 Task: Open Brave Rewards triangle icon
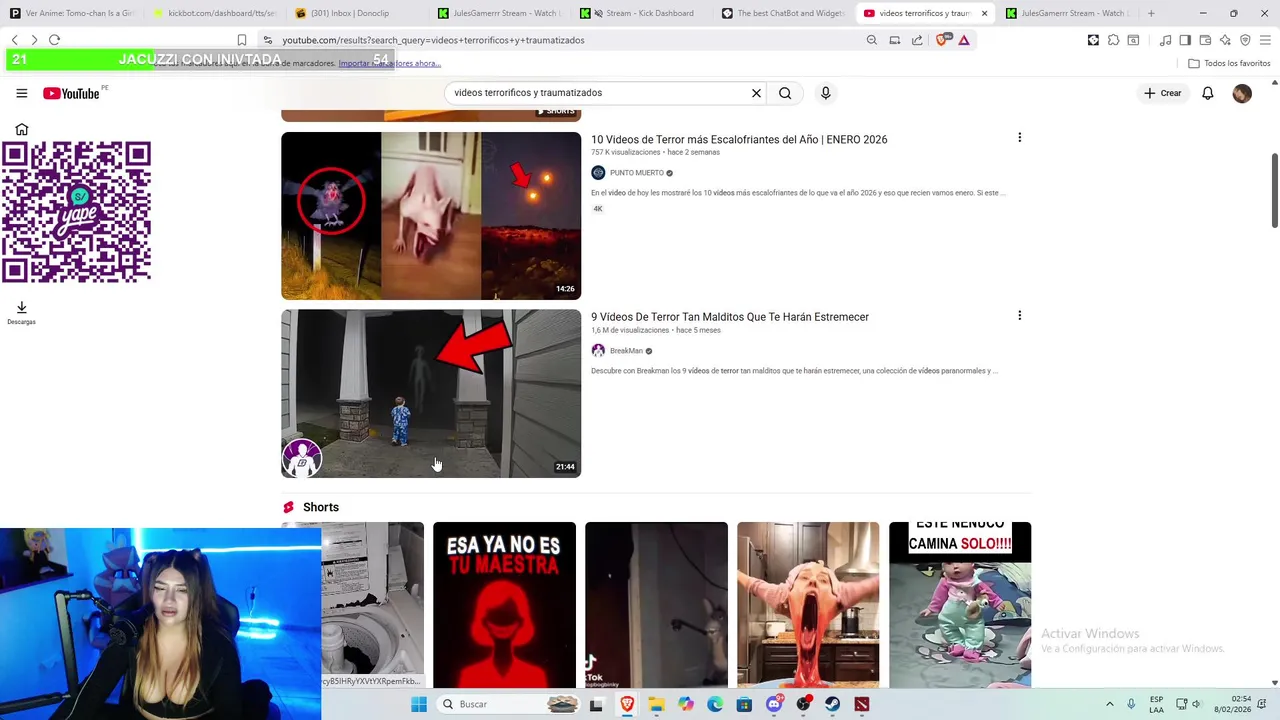(964, 40)
